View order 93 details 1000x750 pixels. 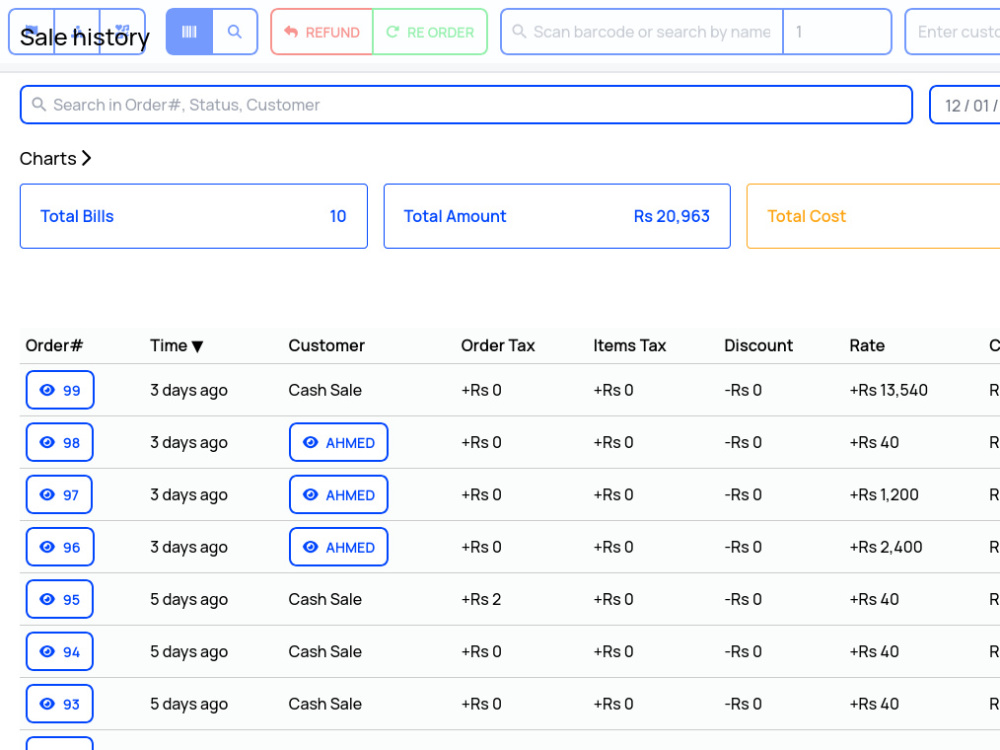[x=59, y=703]
